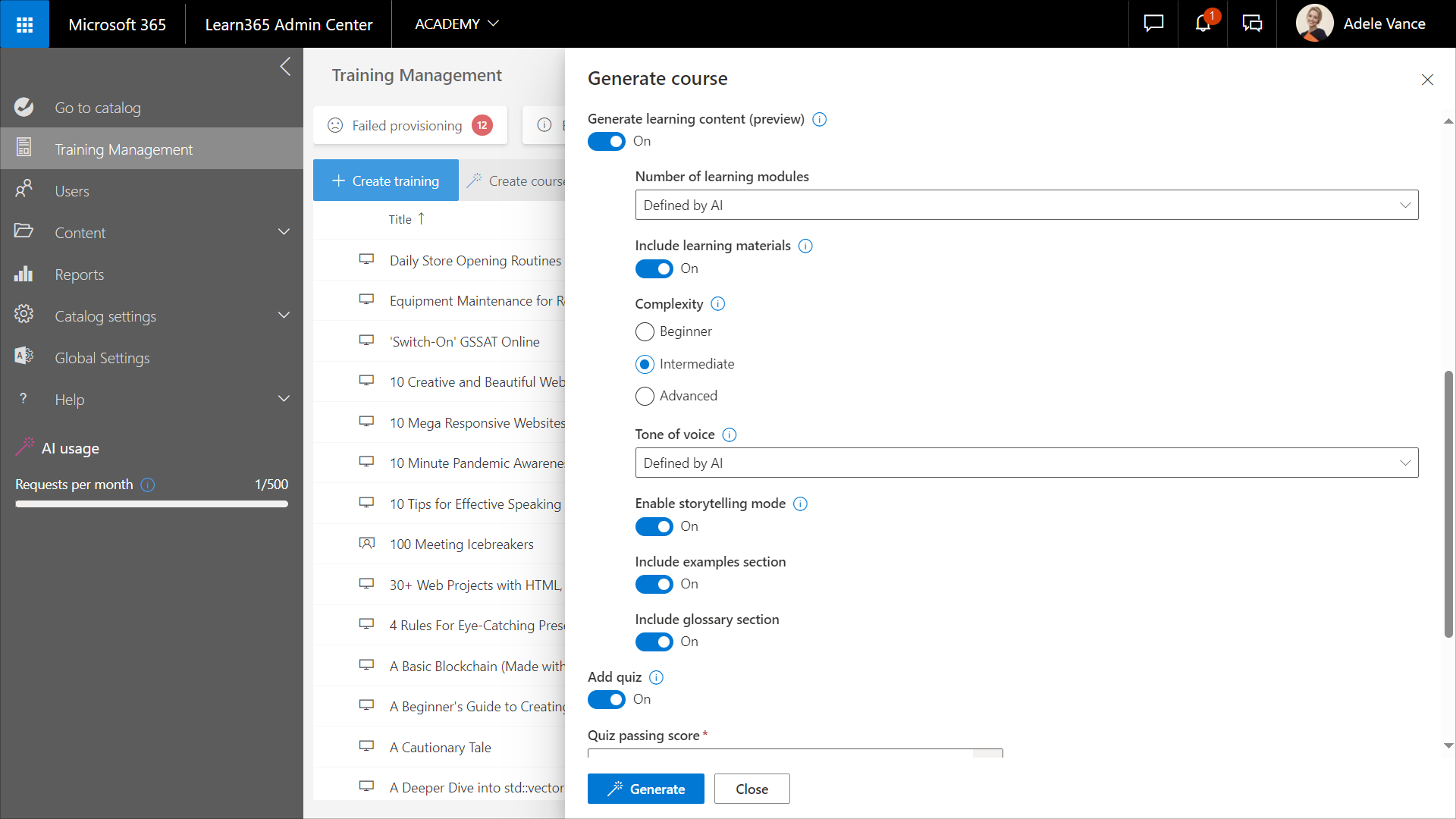Click info icon beside Add quiz
1456x819 pixels.
[x=656, y=677]
